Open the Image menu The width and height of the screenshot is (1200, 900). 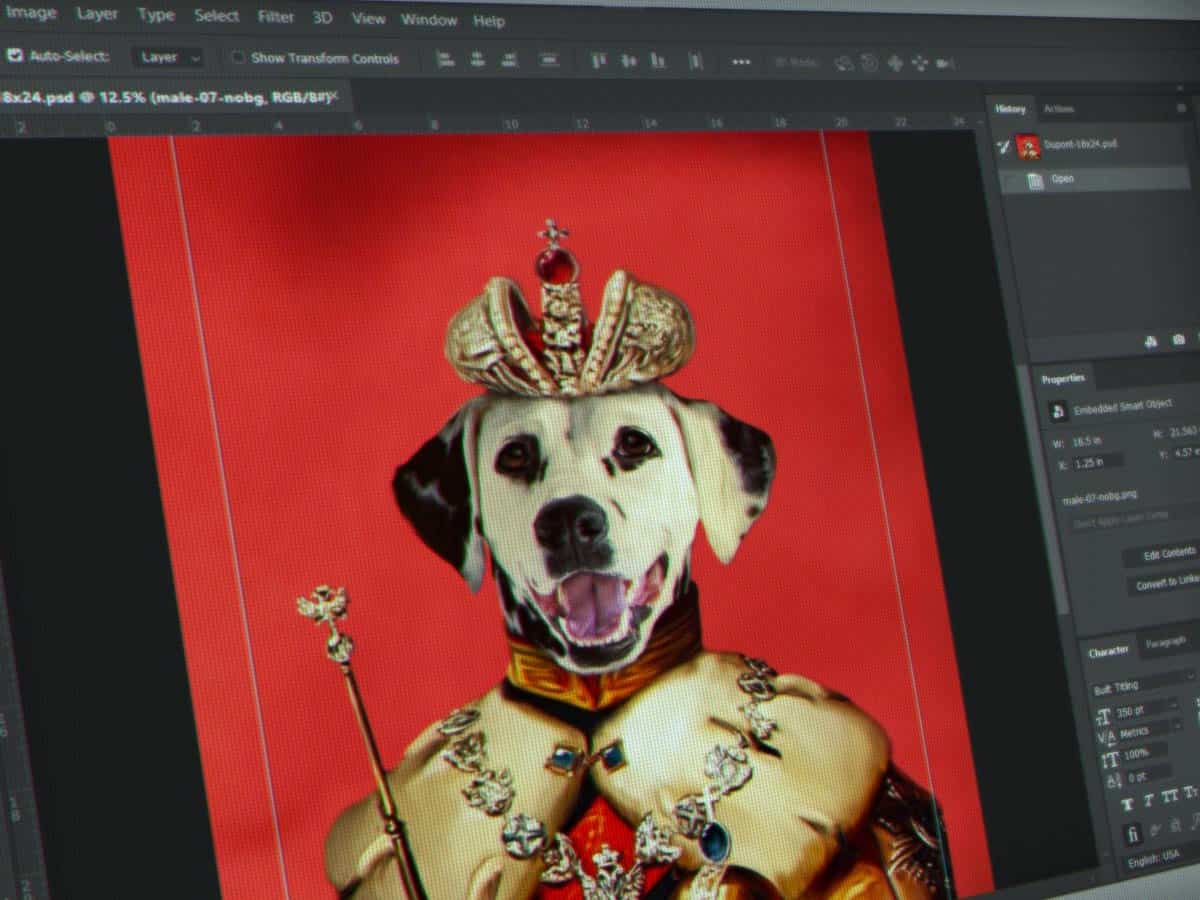[31, 14]
